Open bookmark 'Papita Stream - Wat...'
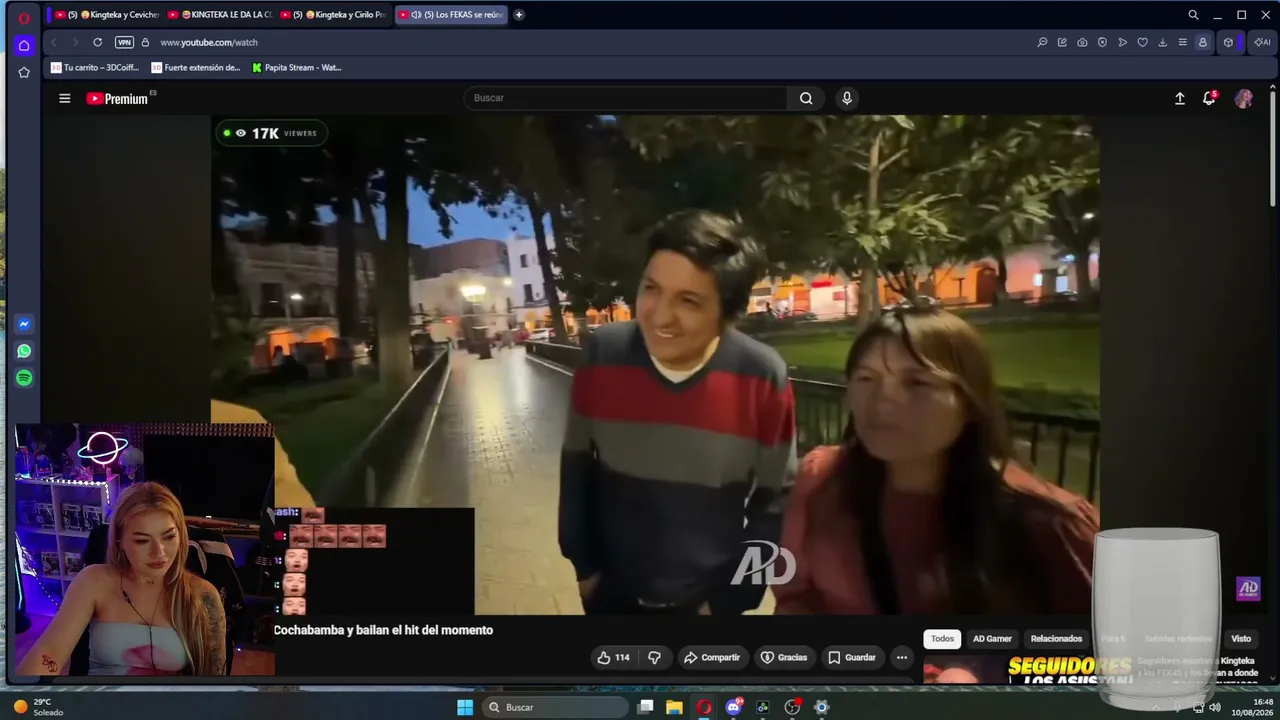This screenshot has width=1280, height=720. 297,68
